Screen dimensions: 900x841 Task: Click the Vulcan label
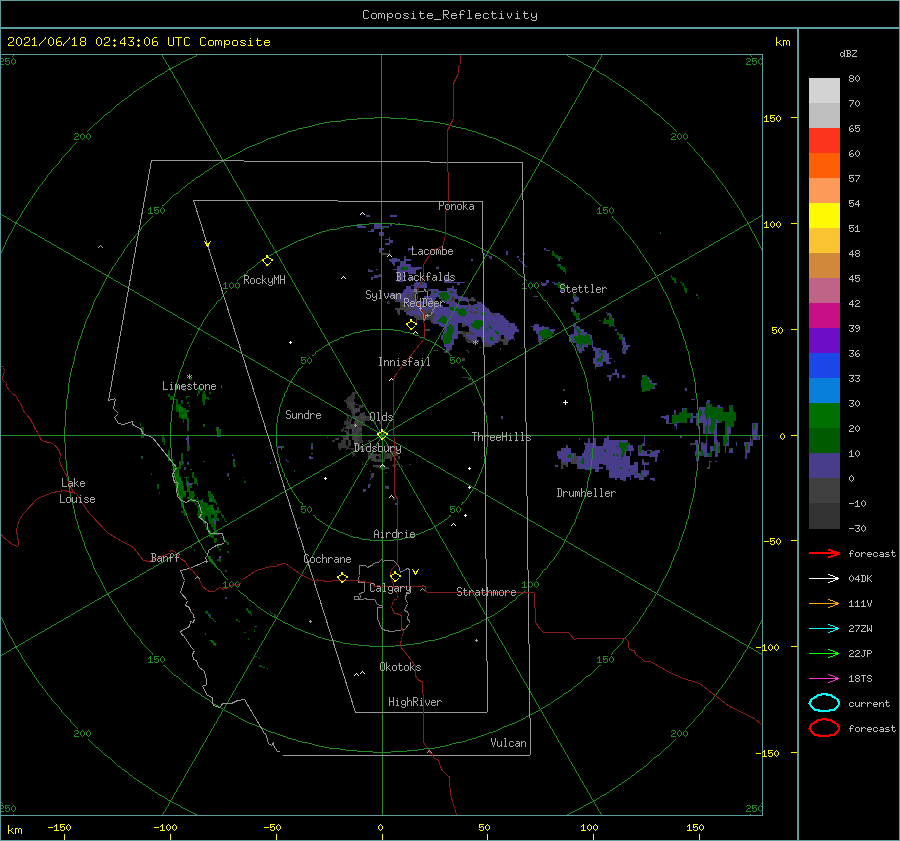click(508, 743)
